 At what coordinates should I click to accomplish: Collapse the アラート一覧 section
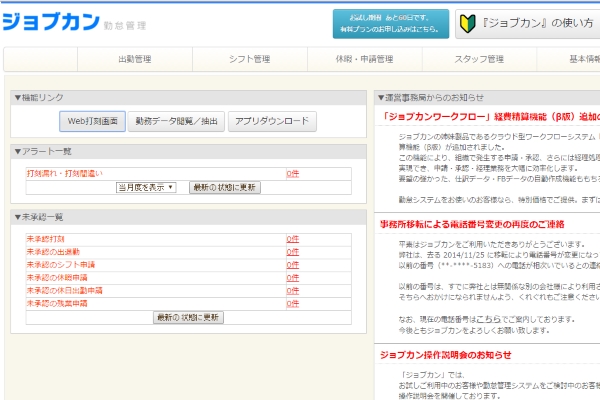40,151
